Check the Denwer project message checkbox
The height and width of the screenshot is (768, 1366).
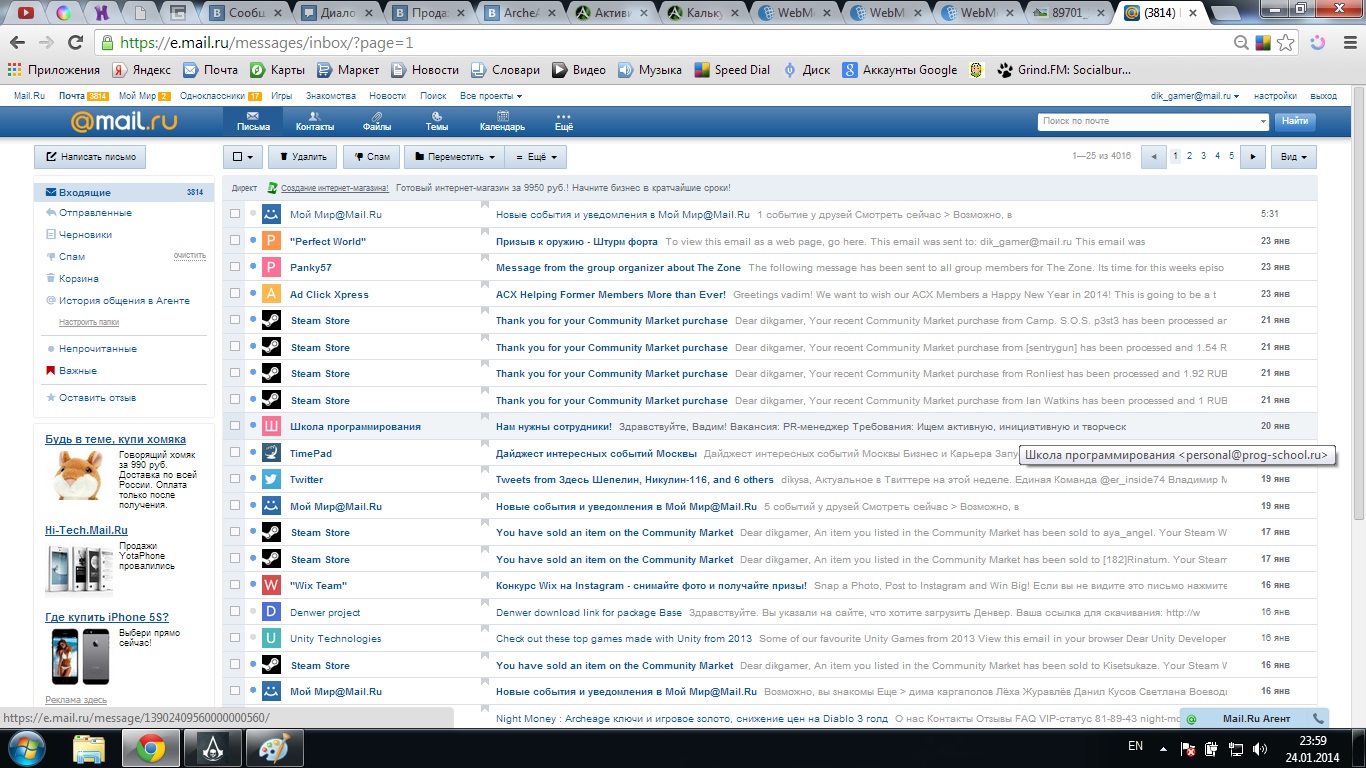tap(235, 612)
